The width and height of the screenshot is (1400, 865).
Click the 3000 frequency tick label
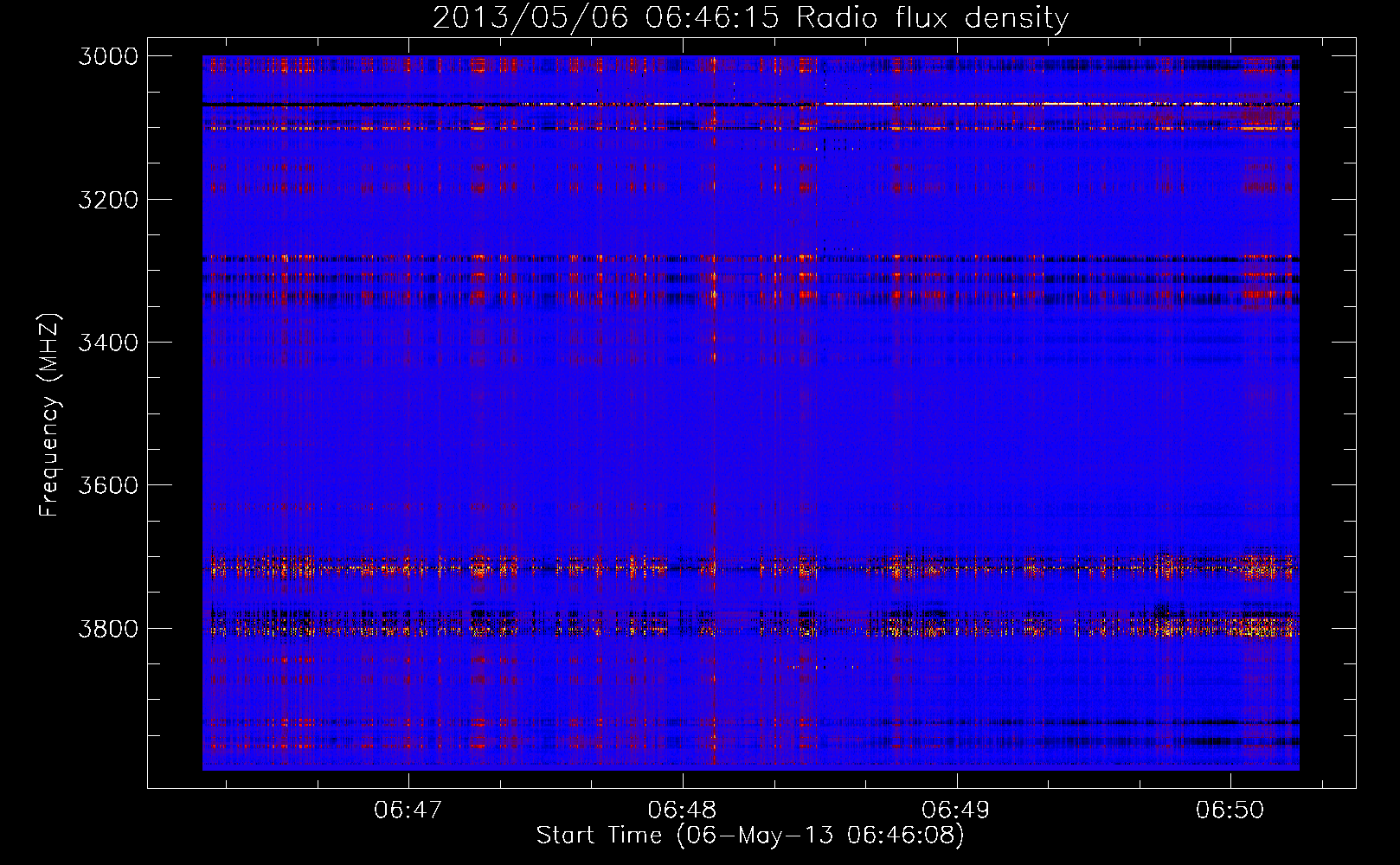108,56
